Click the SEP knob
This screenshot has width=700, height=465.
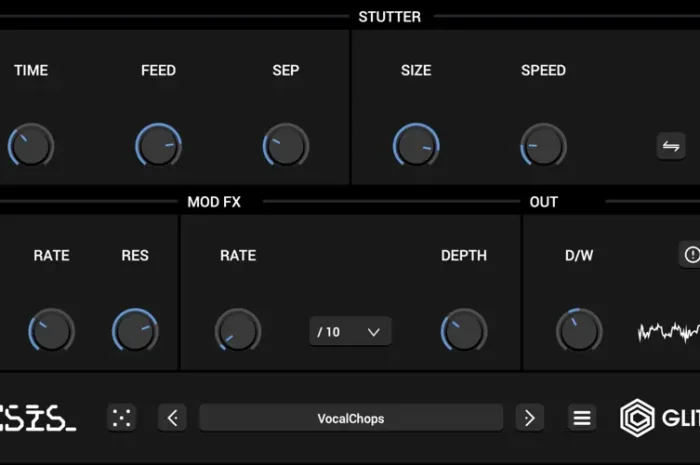286,146
